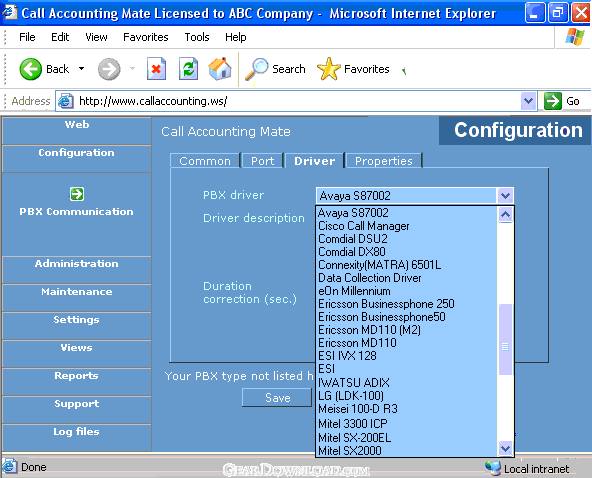Select Mitel SX-200EL driver
This screenshot has height=478, width=592.
click(407, 437)
